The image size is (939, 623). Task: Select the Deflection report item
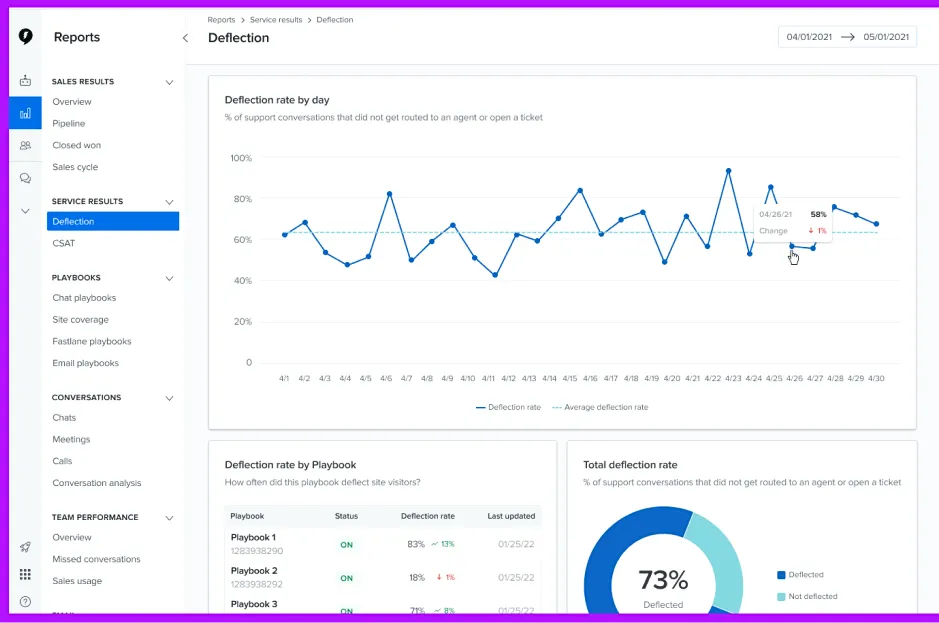tap(113, 221)
